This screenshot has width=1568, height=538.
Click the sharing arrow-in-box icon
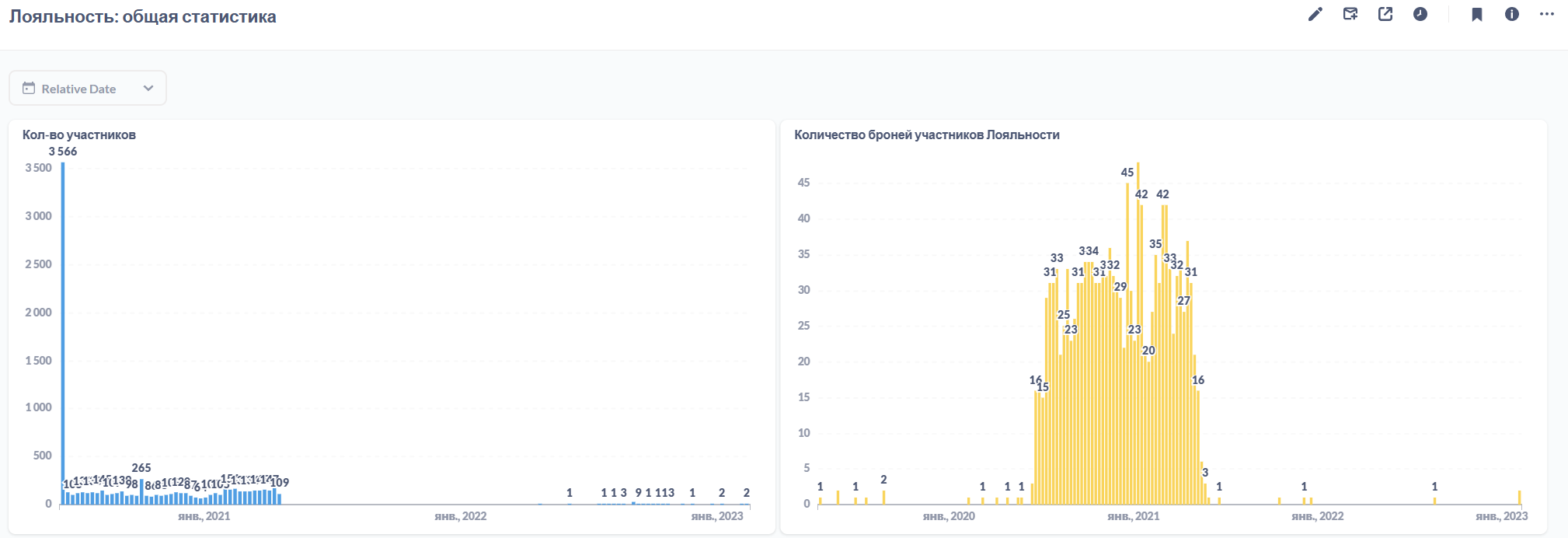pos(1385,14)
